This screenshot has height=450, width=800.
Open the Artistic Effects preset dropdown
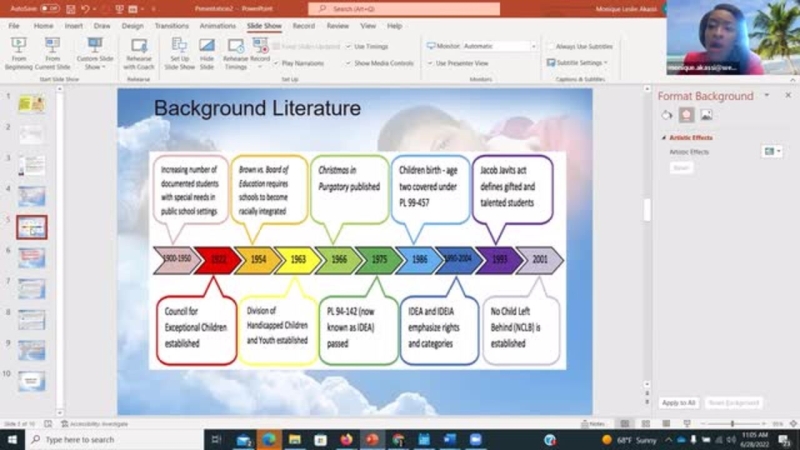click(771, 152)
